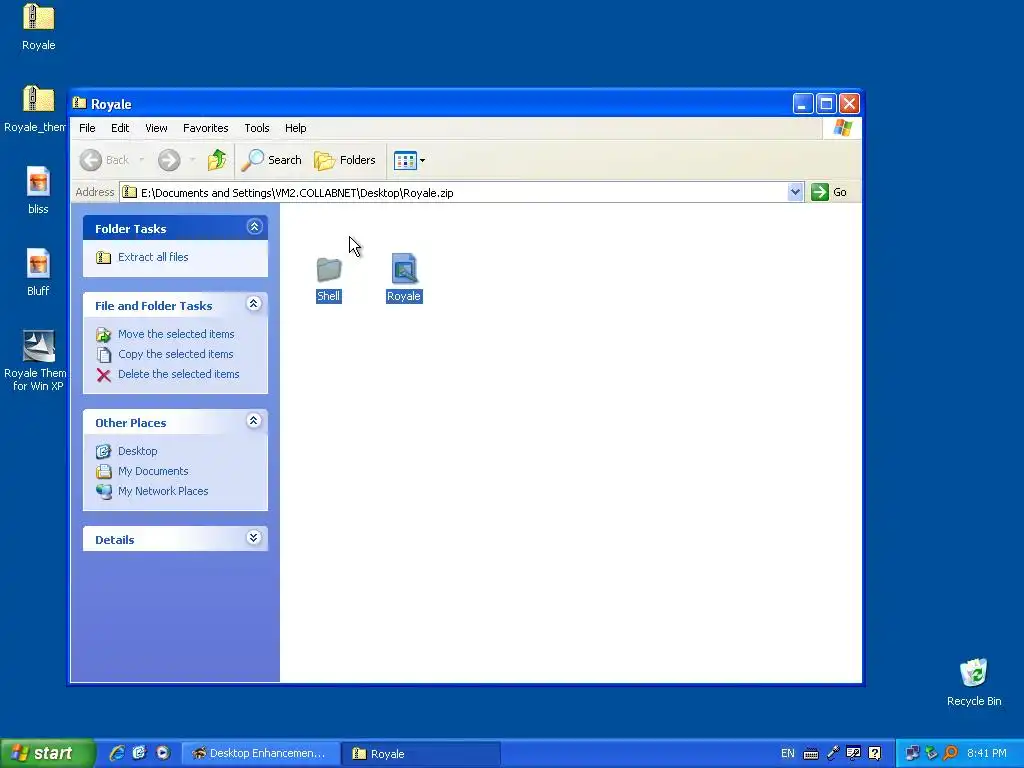The image size is (1024, 768).
Task: Click the 8:41 PM clock
Action: (987, 754)
